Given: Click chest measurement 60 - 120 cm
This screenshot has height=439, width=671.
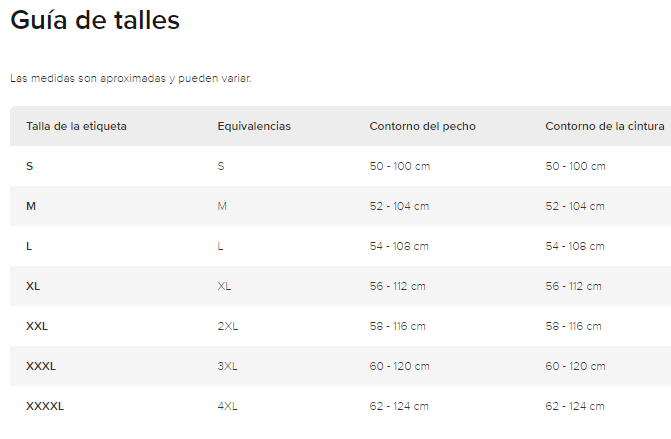Looking at the screenshot, I should (399, 366).
